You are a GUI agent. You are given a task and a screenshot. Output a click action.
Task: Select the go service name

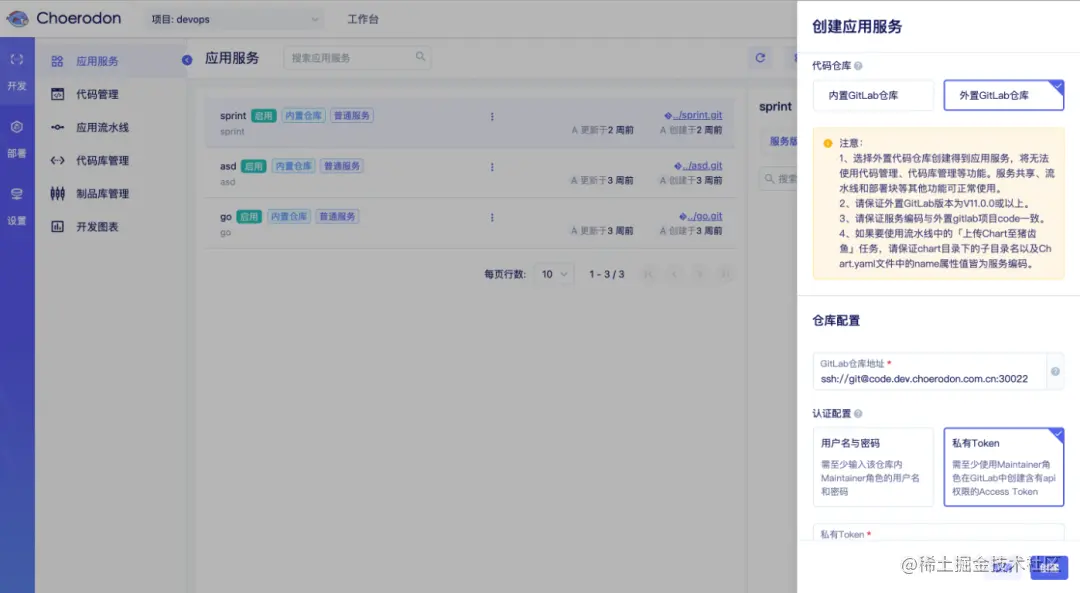click(x=226, y=217)
